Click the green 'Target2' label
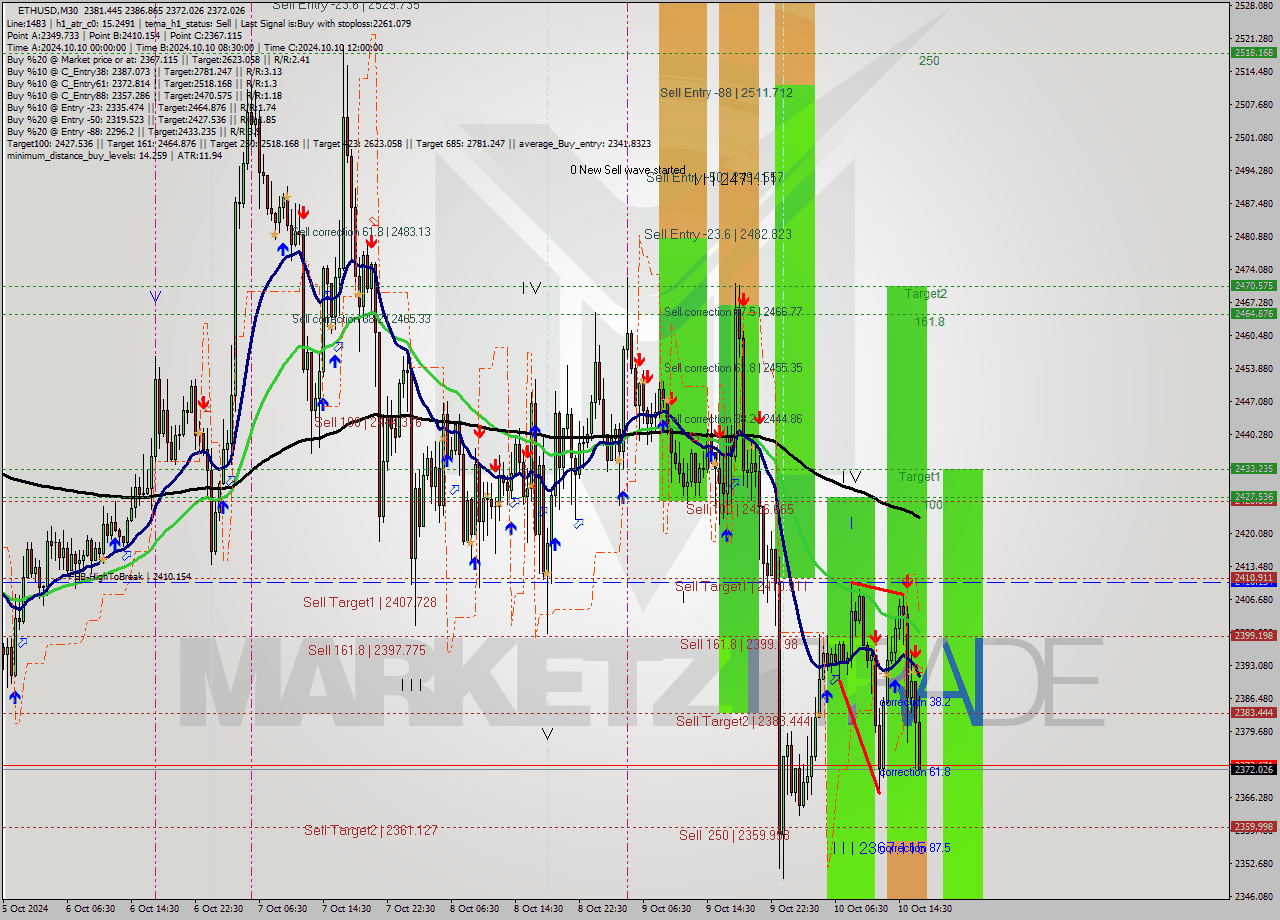The image size is (1280, 920). tap(926, 294)
